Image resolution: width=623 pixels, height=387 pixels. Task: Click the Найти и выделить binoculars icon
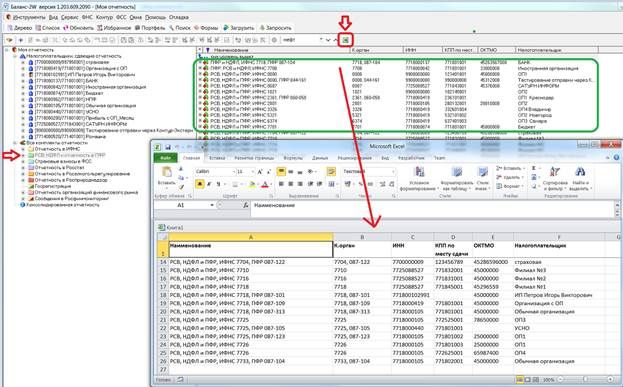click(x=580, y=172)
